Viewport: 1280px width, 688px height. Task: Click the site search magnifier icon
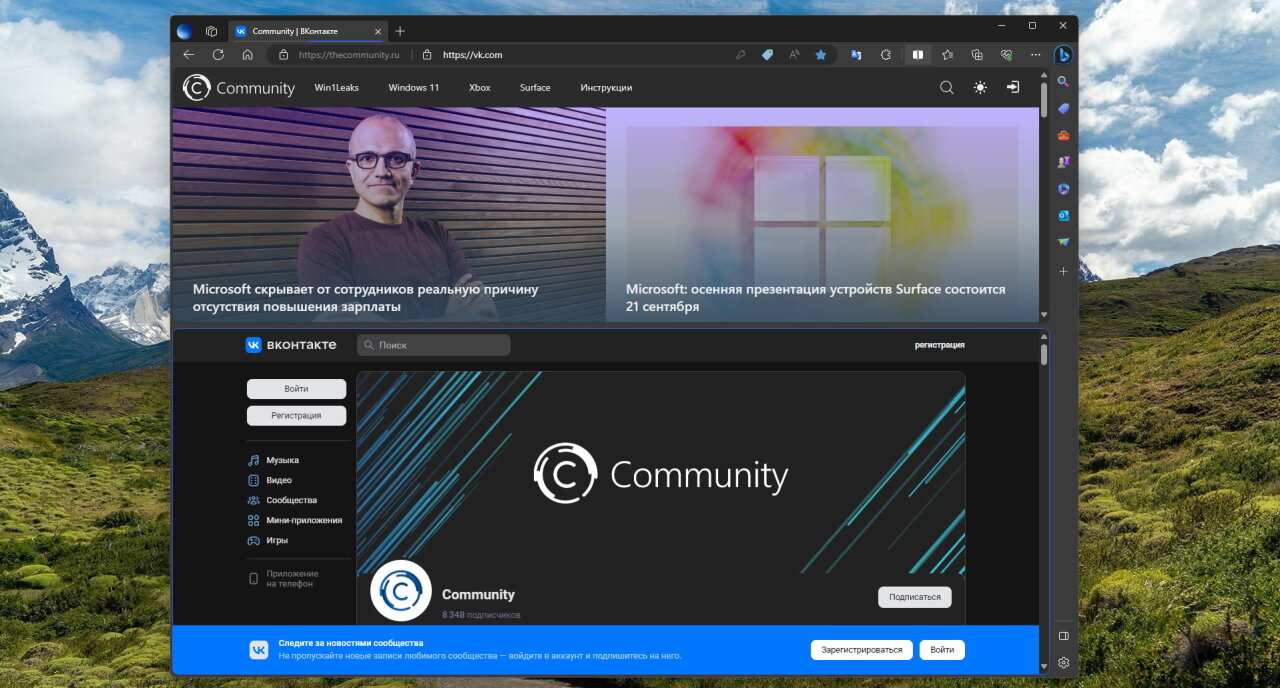click(x=947, y=88)
